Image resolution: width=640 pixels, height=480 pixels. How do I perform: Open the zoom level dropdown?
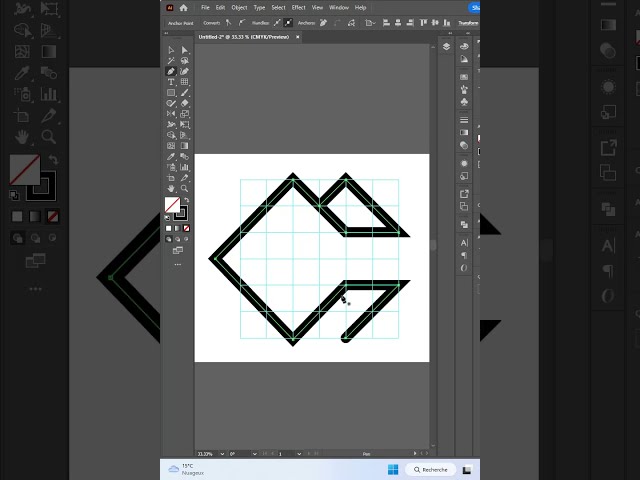[222, 454]
